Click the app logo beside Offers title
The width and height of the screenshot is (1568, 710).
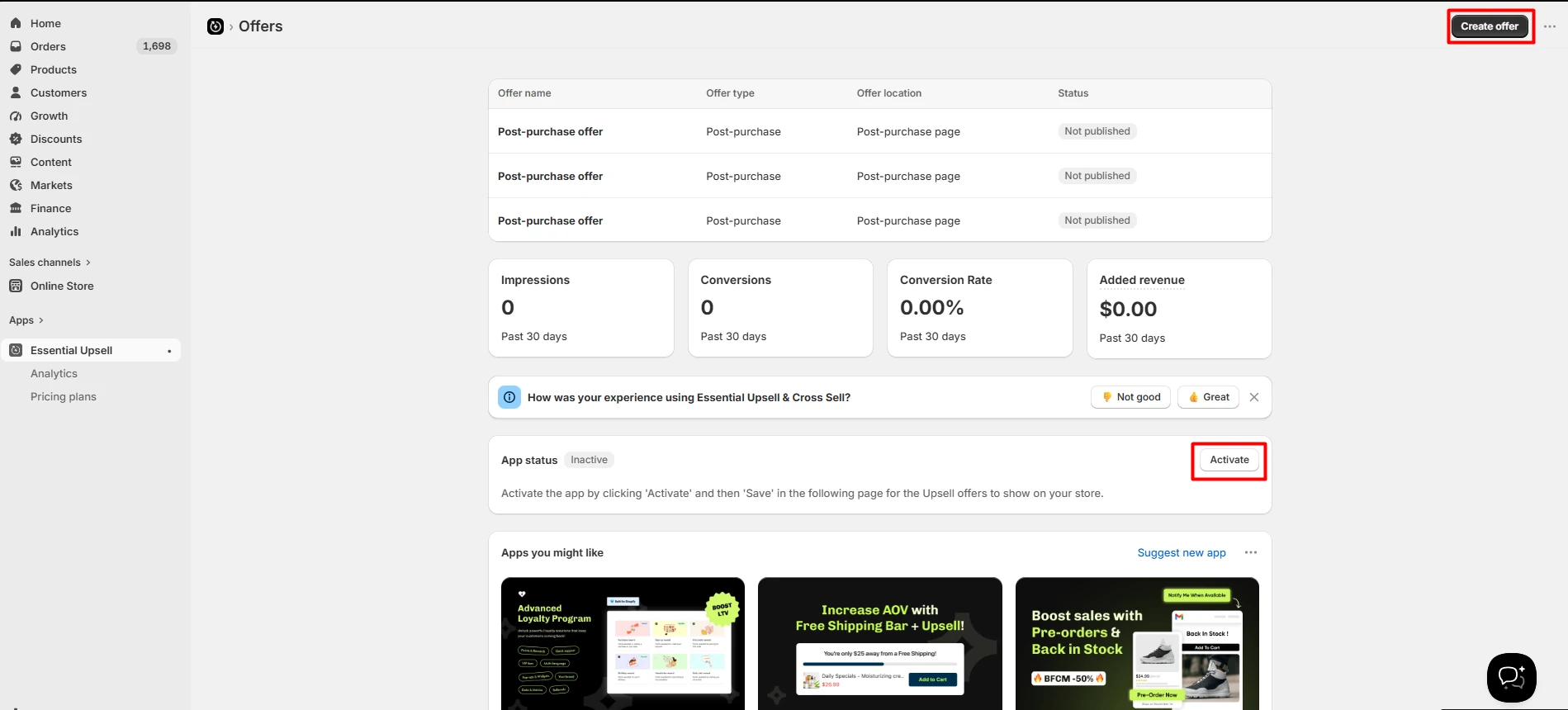tap(216, 26)
